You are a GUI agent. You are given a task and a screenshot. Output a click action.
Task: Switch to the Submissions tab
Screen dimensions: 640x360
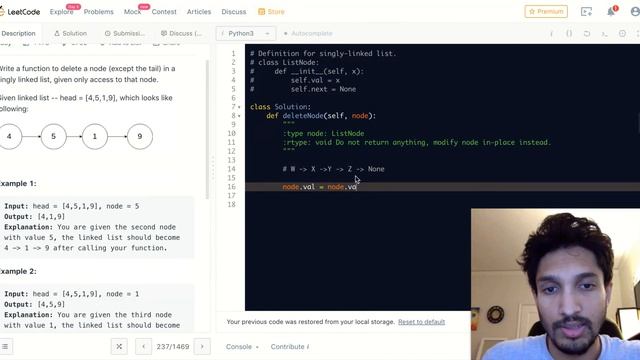[124, 33]
